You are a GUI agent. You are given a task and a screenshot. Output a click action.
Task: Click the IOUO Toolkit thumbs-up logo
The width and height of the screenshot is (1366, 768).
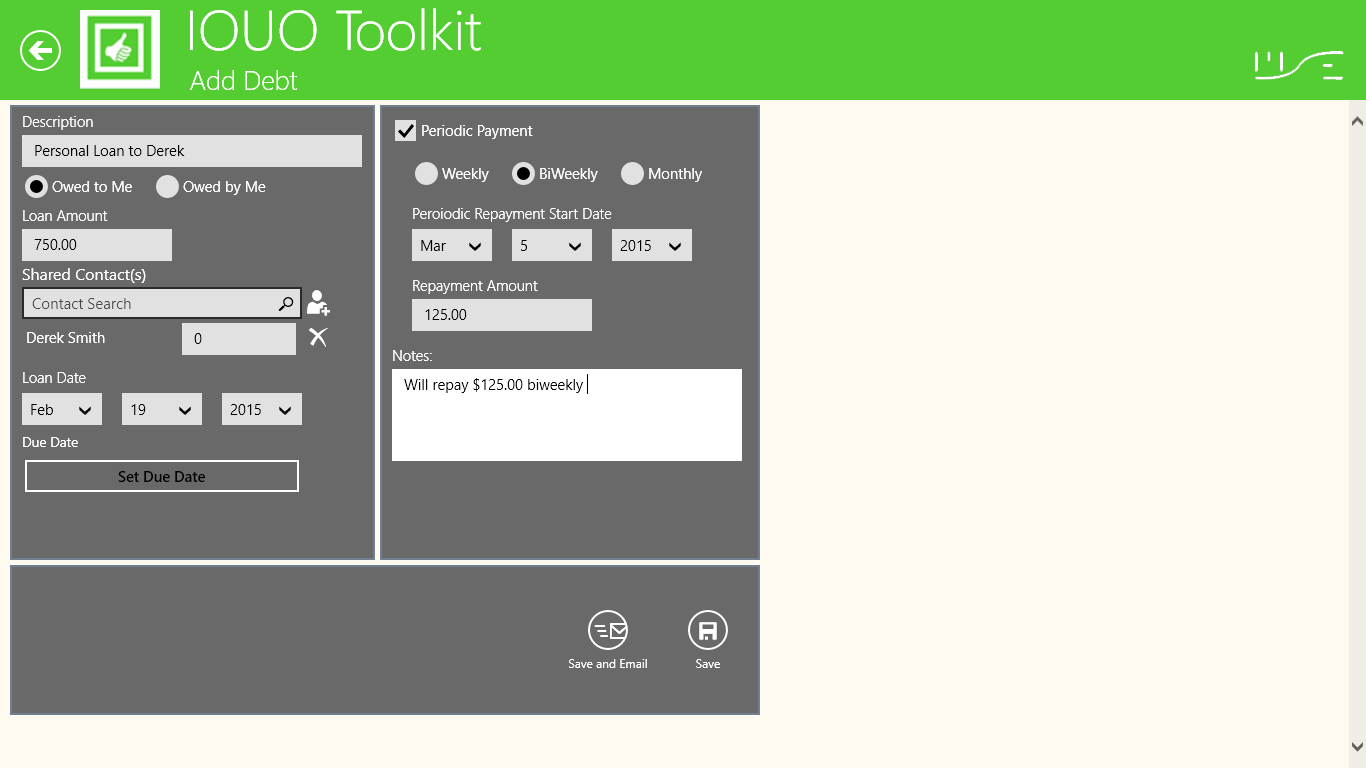pyautogui.click(x=119, y=50)
